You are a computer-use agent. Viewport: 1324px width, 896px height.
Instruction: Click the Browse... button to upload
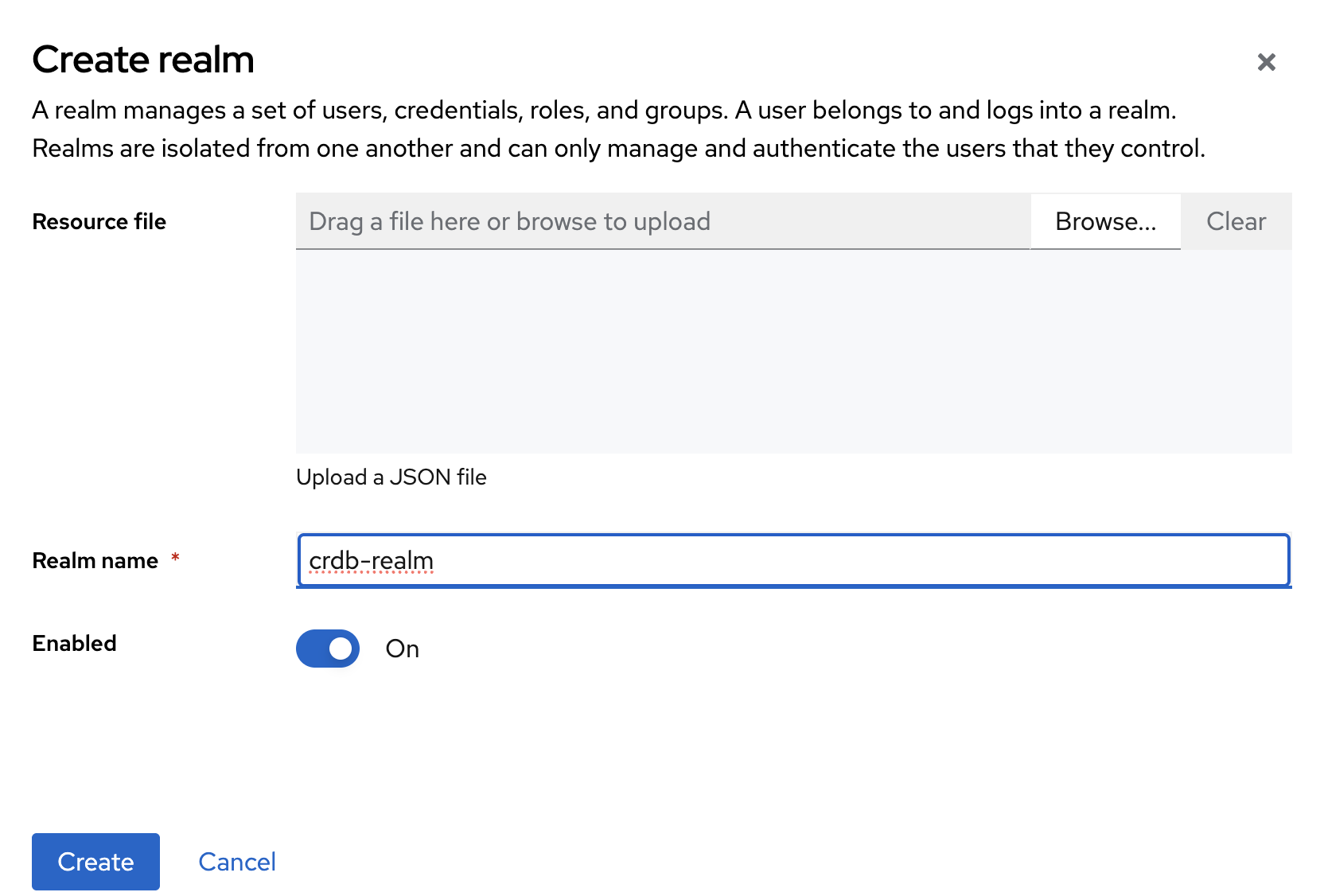1105,221
